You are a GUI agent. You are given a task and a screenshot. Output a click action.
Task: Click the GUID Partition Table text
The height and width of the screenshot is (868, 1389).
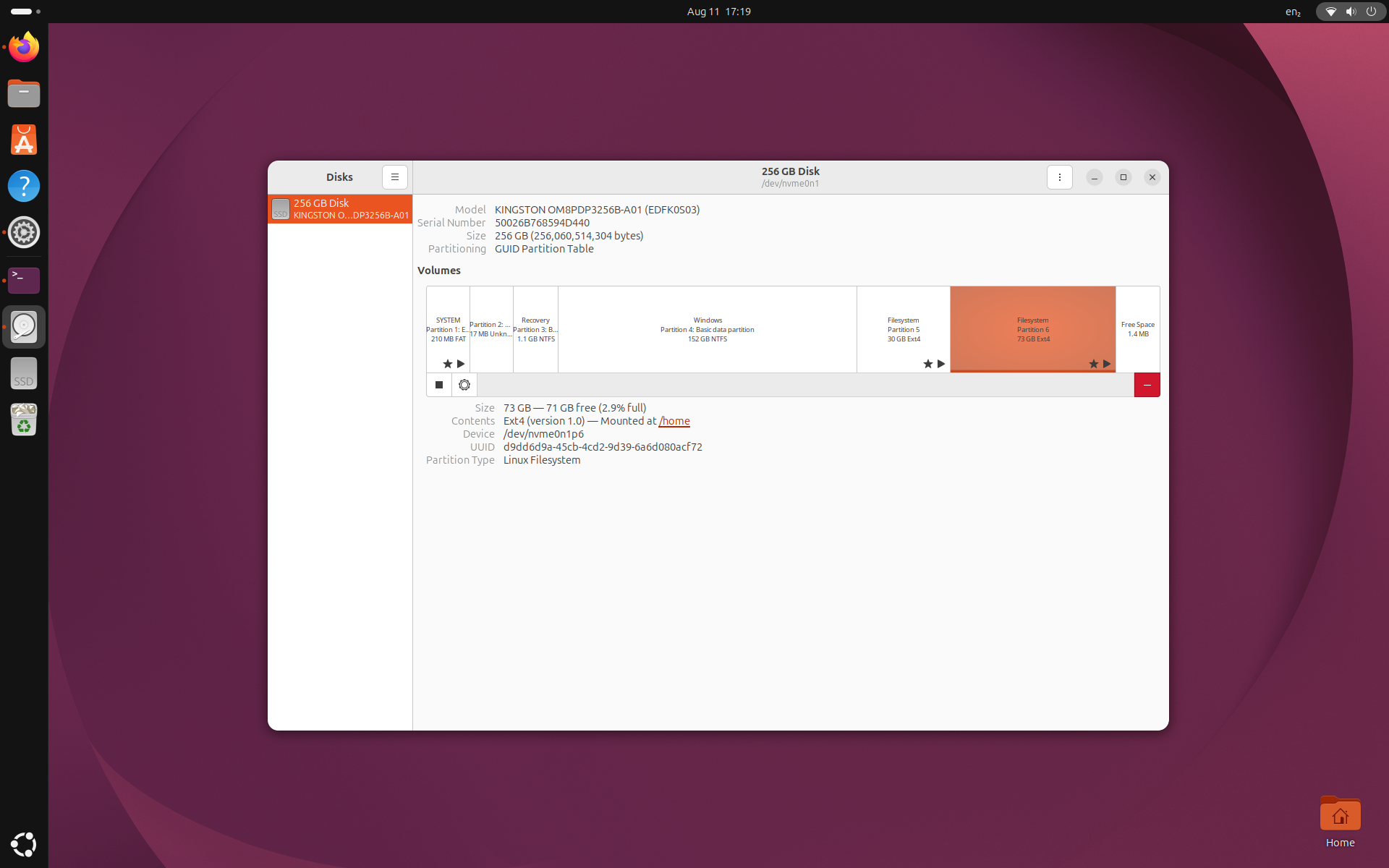tap(544, 249)
